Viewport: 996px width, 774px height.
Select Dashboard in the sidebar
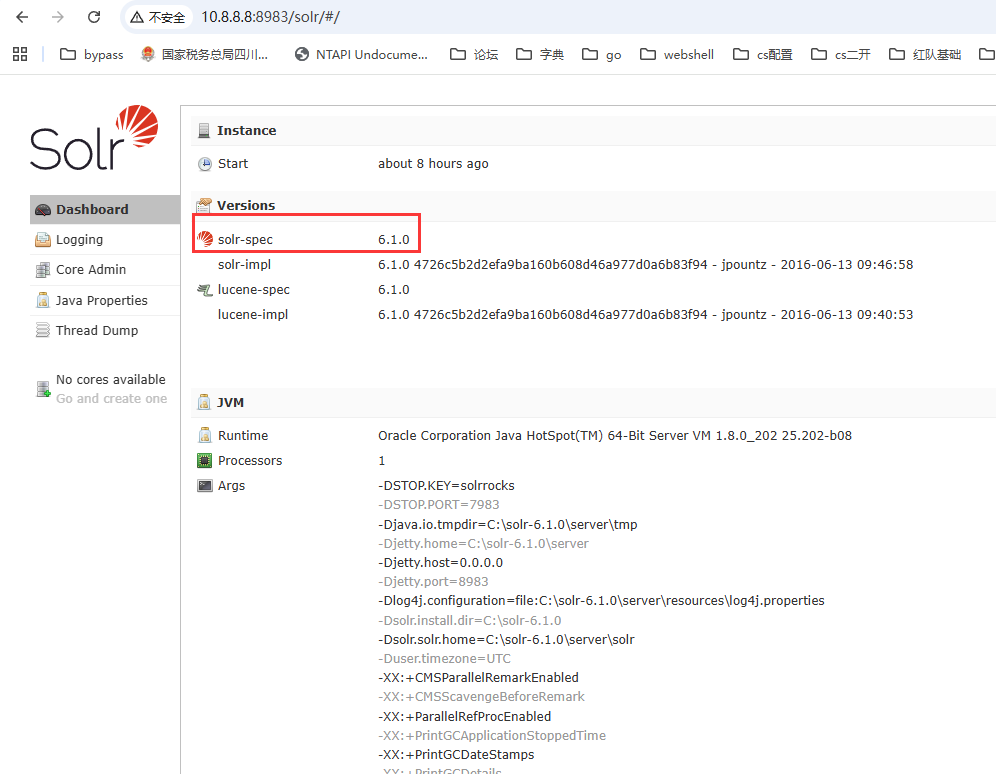pos(105,210)
